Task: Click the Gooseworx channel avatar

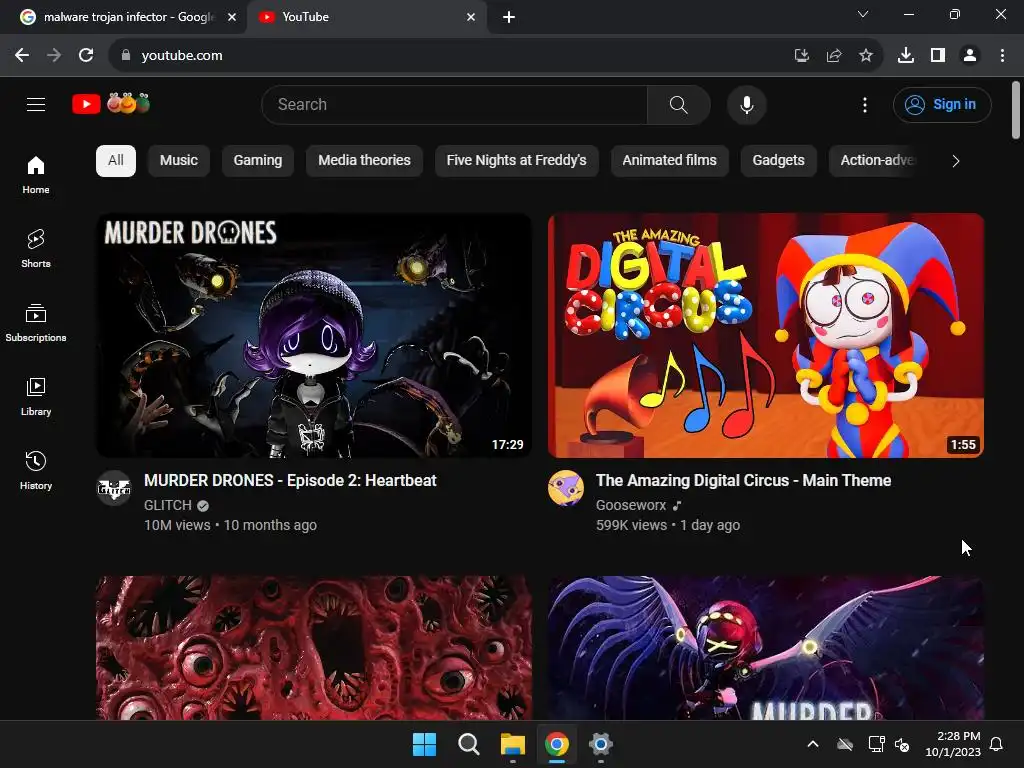Action: click(x=566, y=488)
